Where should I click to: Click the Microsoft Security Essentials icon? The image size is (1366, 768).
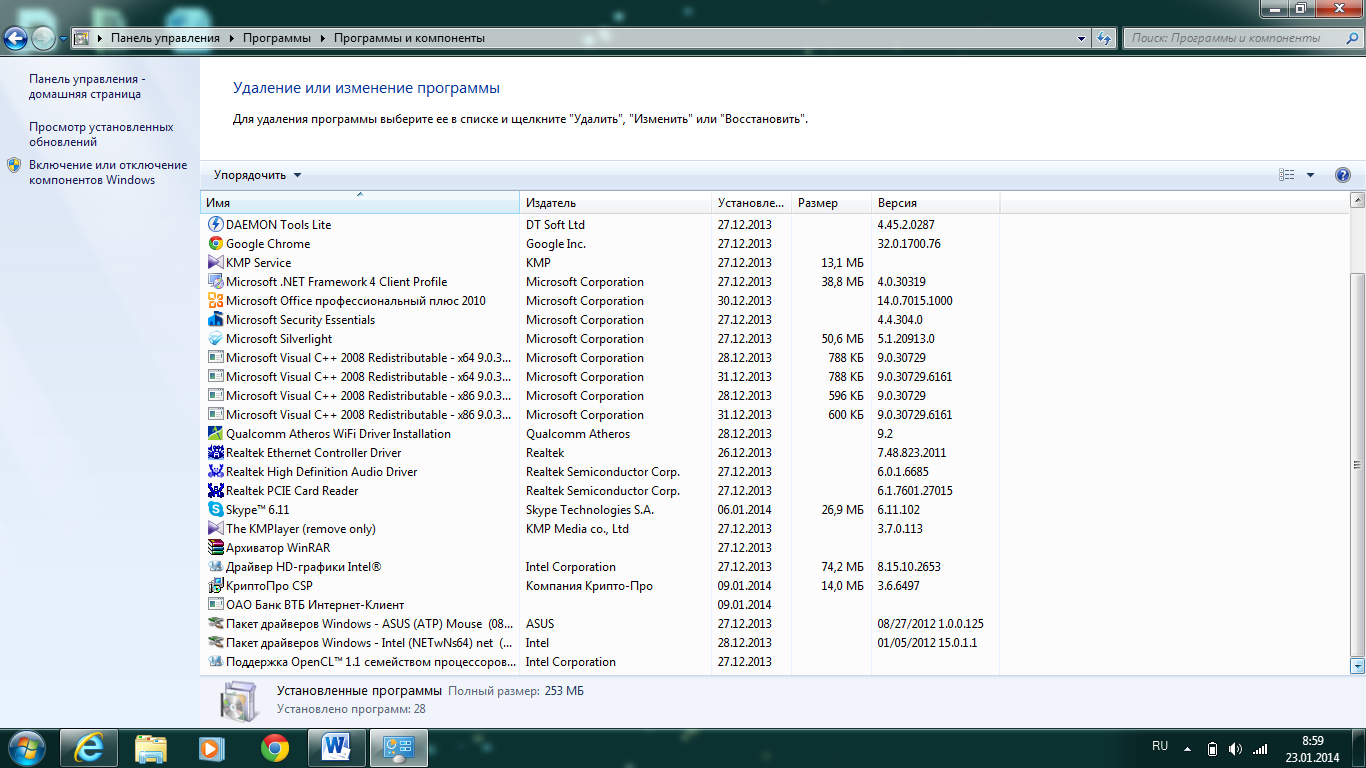(x=215, y=320)
